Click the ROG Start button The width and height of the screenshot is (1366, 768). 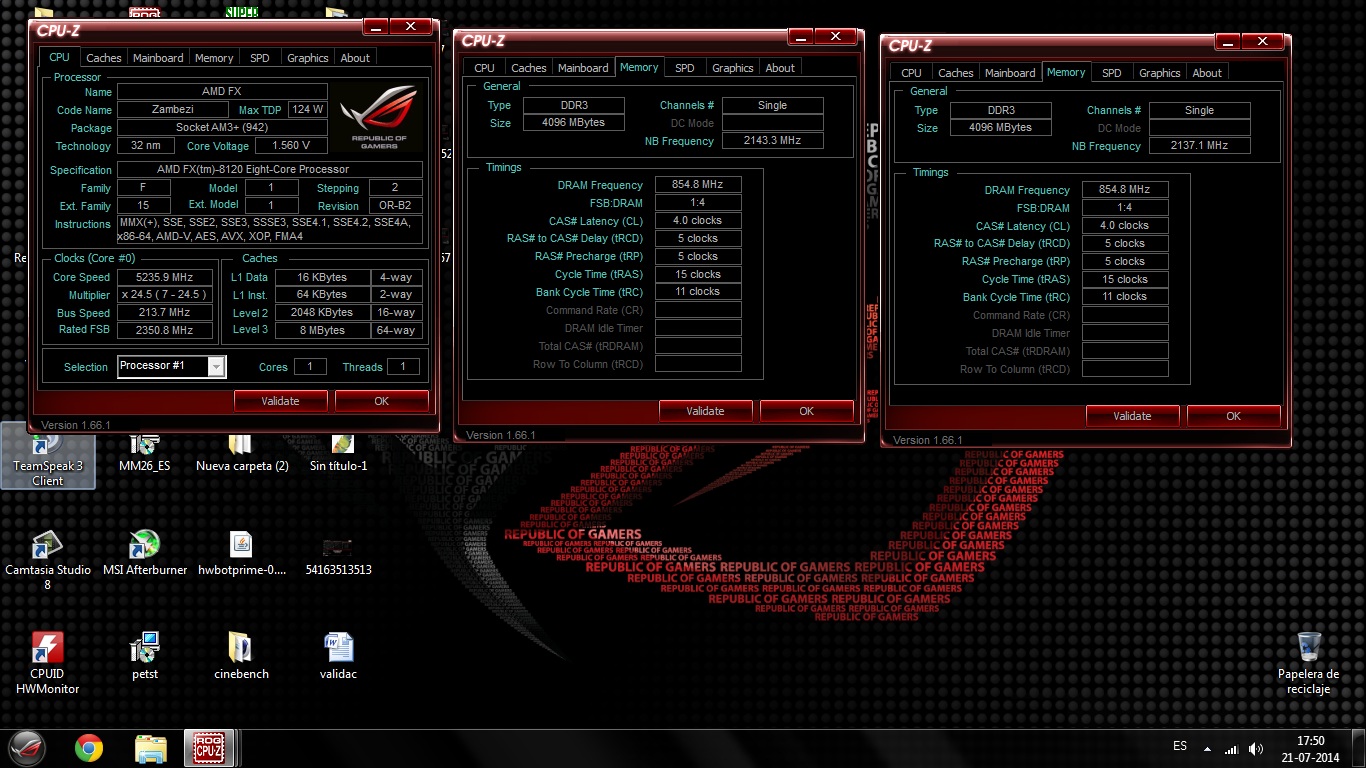[27, 748]
